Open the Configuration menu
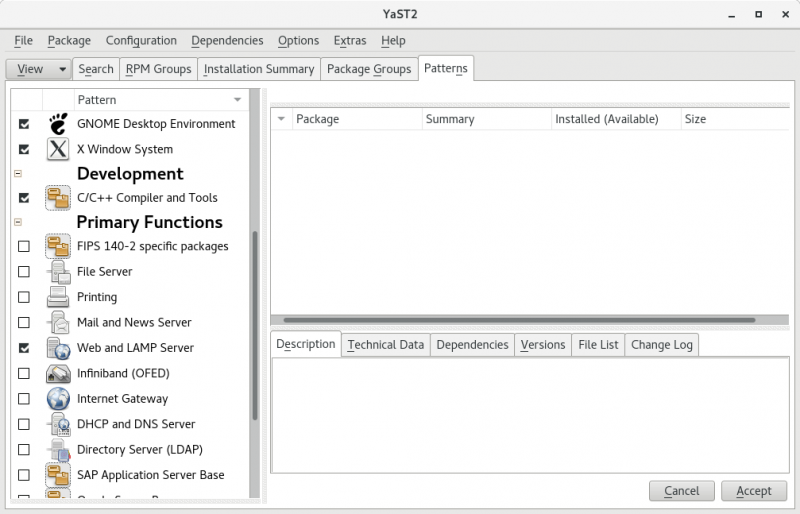The height and width of the screenshot is (514, 800). click(x=141, y=41)
